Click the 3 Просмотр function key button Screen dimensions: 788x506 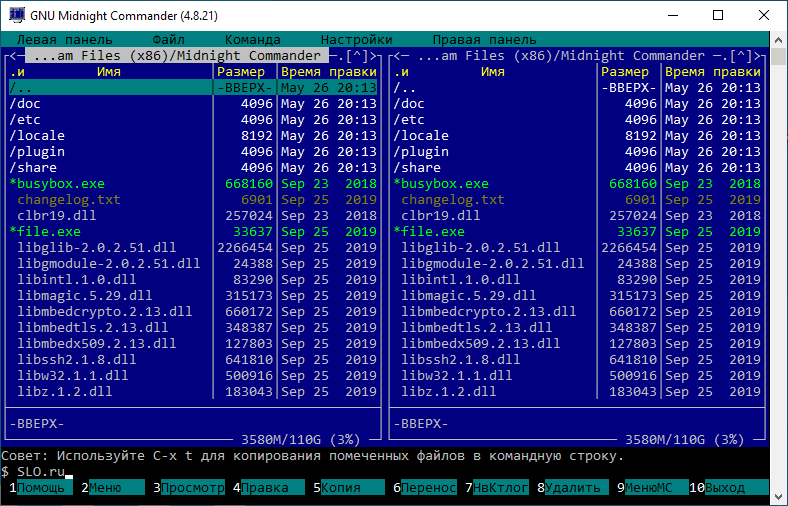coord(189,487)
